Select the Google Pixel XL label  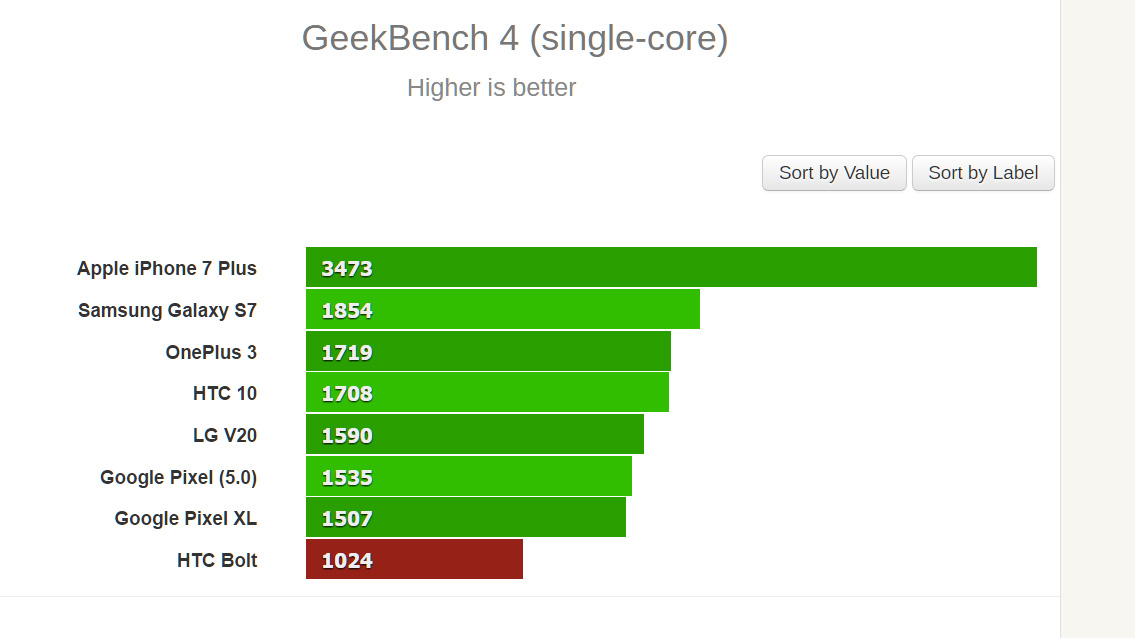pyautogui.click(x=186, y=518)
